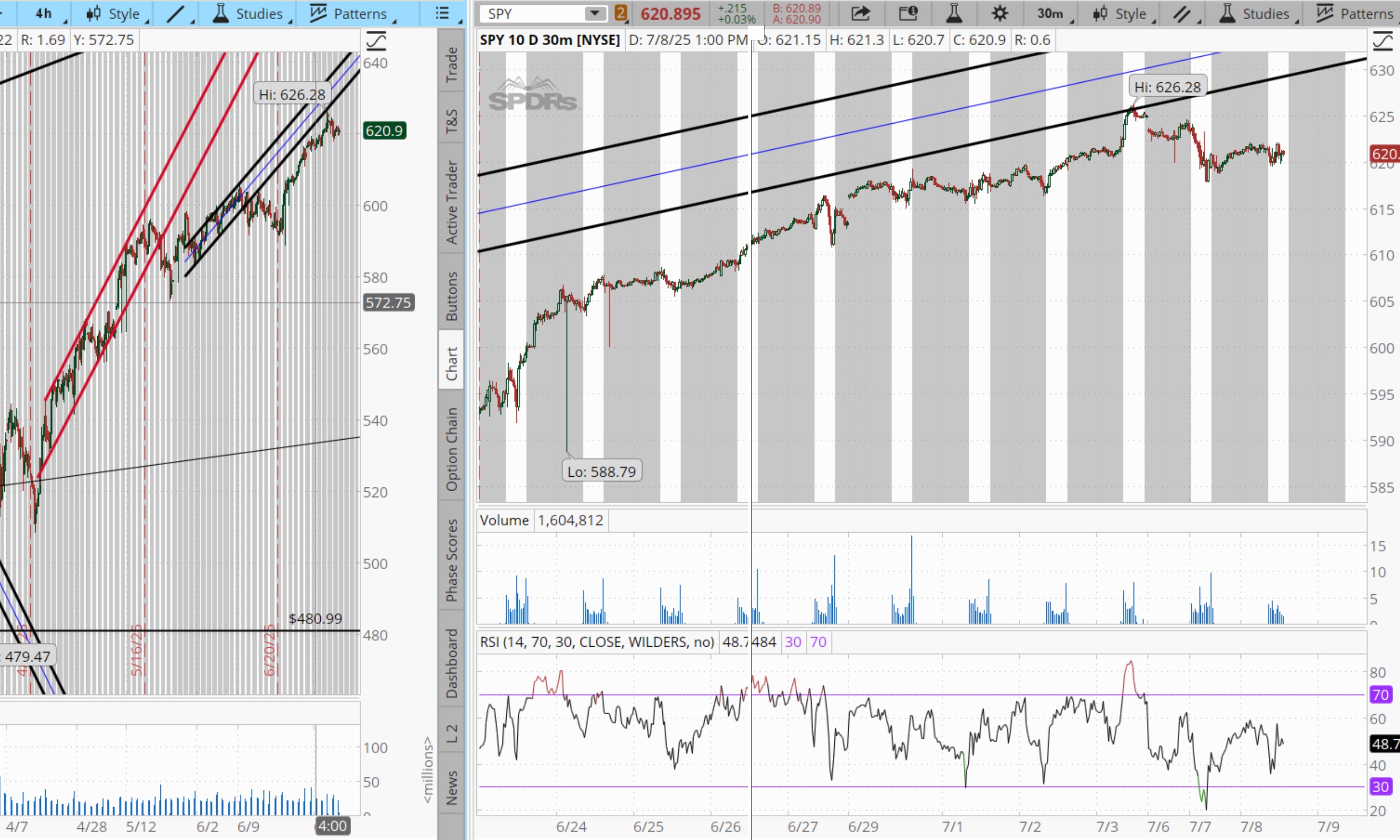
Task: Click the share chart arrow icon
Action: coord(860,13)
